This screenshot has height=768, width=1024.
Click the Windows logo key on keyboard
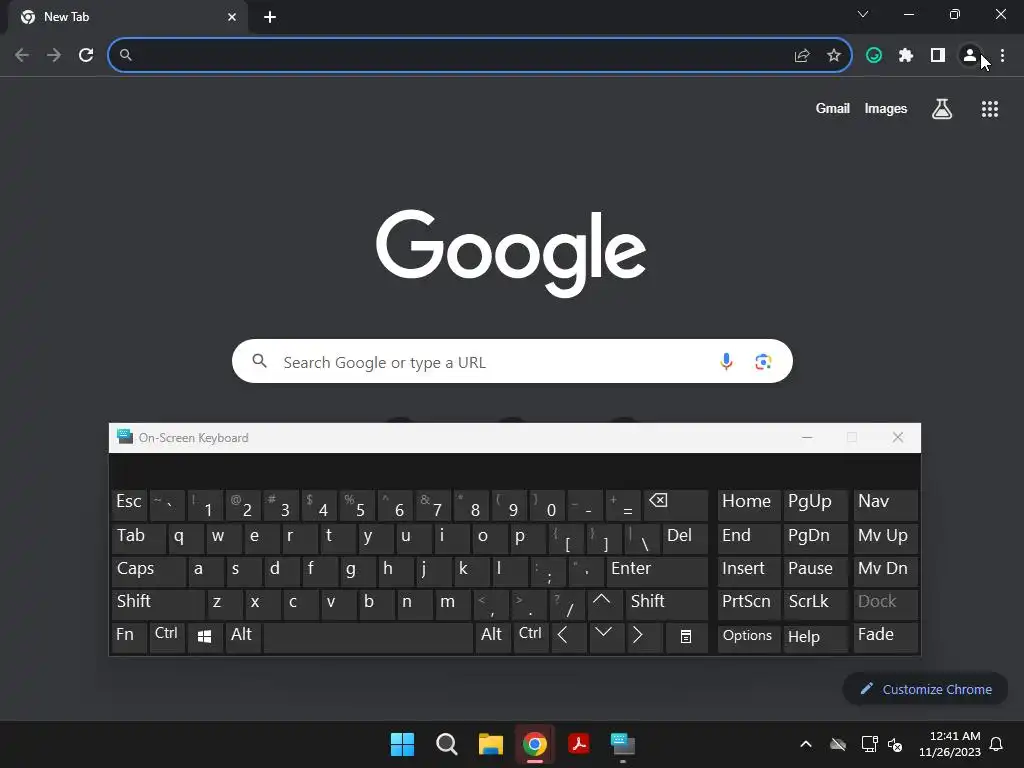pos(204,637)
